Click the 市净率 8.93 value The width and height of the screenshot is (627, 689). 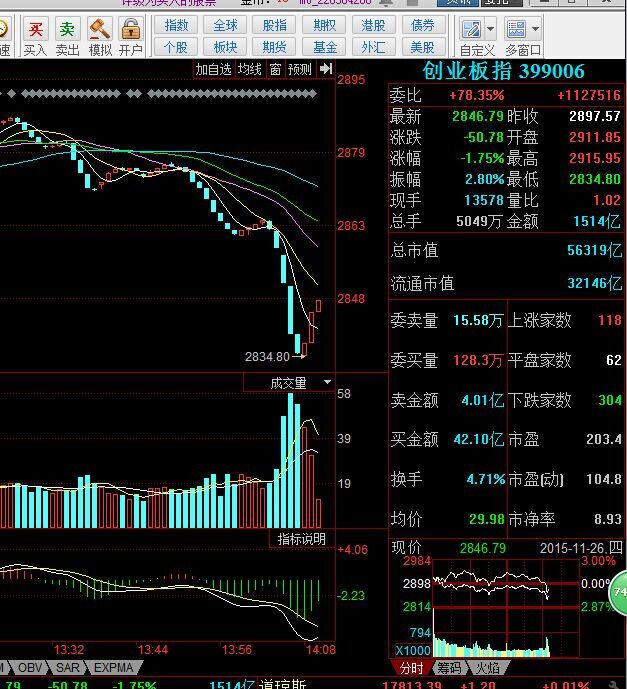pos(608,519)
